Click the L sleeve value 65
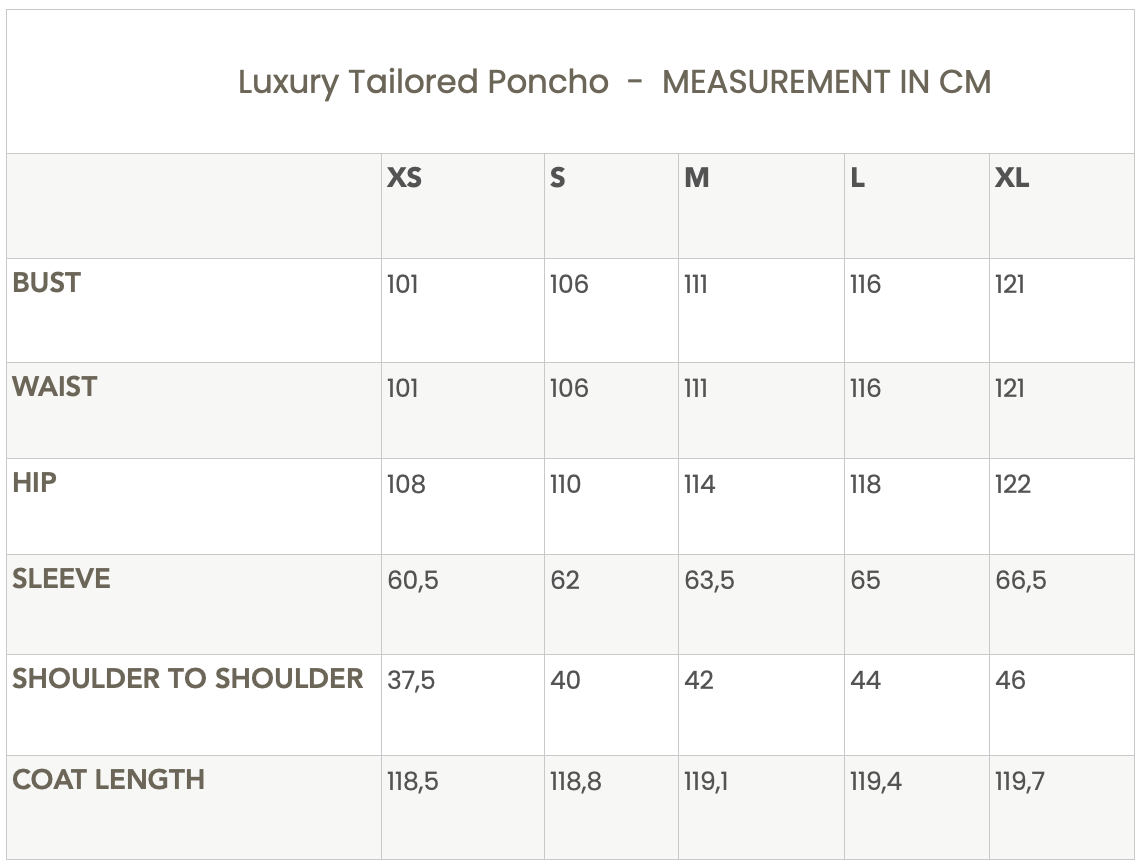Viewport: 1142px width, 864px height. [x=865, y=581]
